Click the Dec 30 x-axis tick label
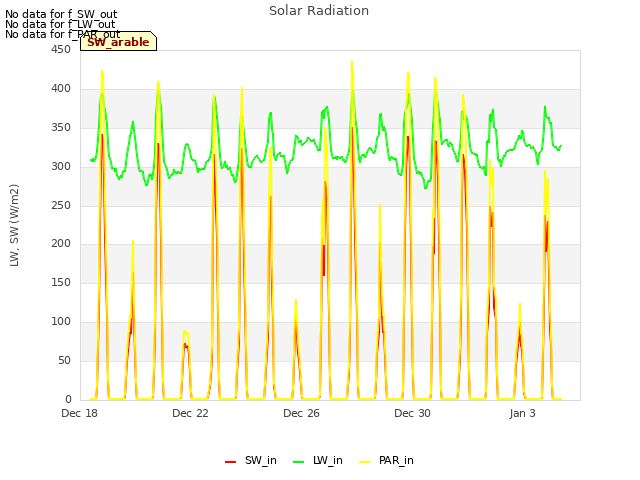 point(412,413)
